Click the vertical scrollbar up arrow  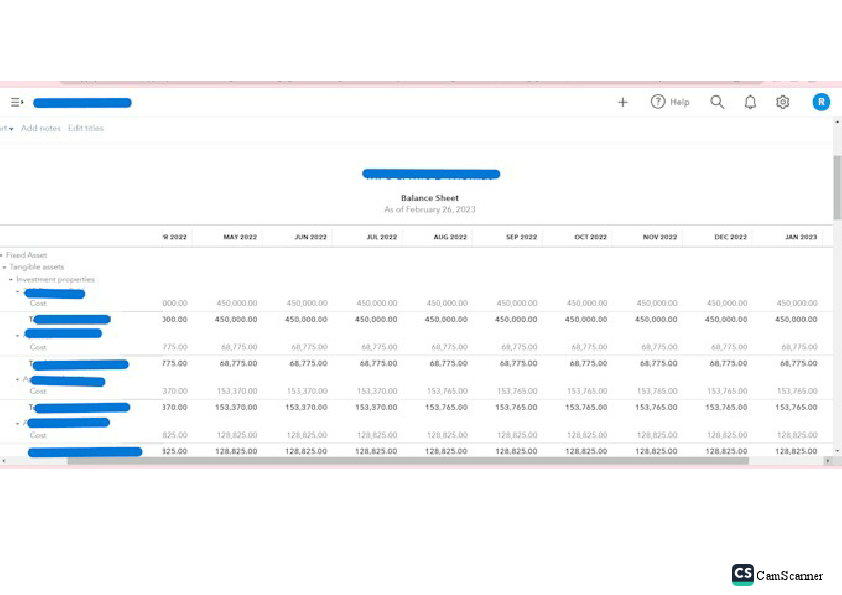(837, 122)
